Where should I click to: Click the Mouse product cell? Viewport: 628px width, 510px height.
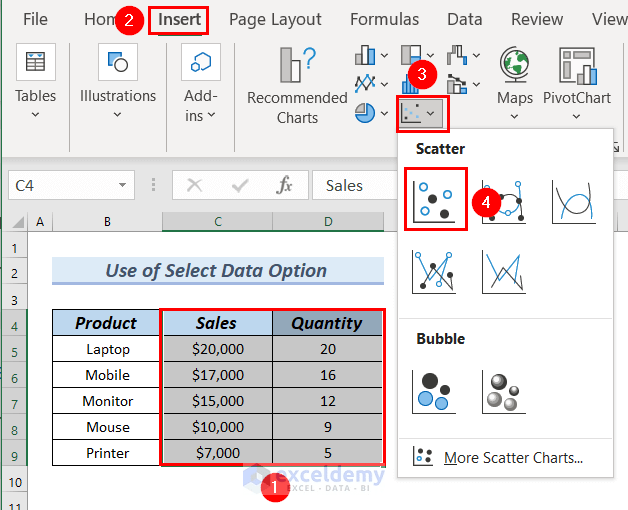point(106,427)
